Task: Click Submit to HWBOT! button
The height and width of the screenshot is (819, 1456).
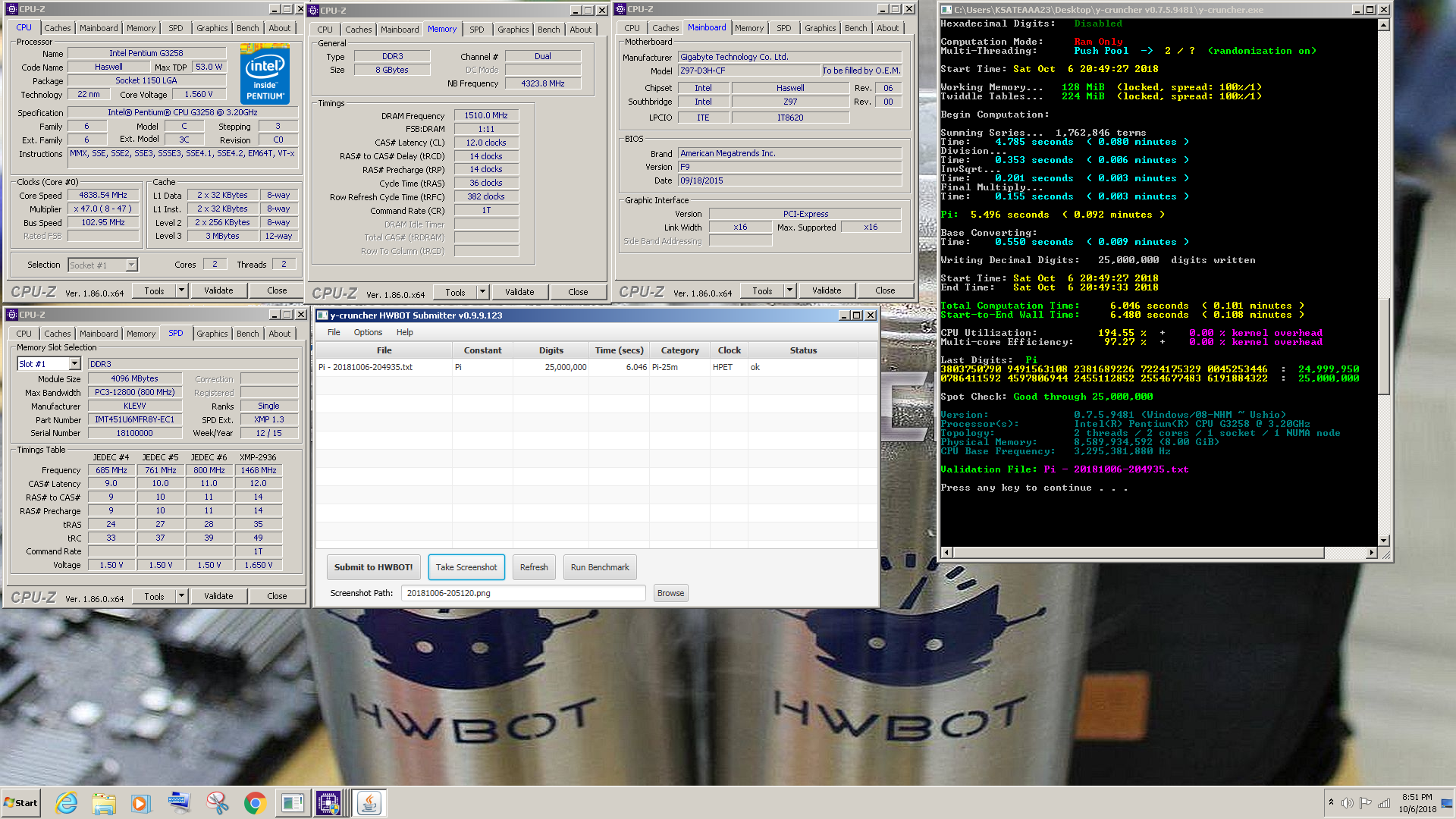Action: click(x=374, y=567)
